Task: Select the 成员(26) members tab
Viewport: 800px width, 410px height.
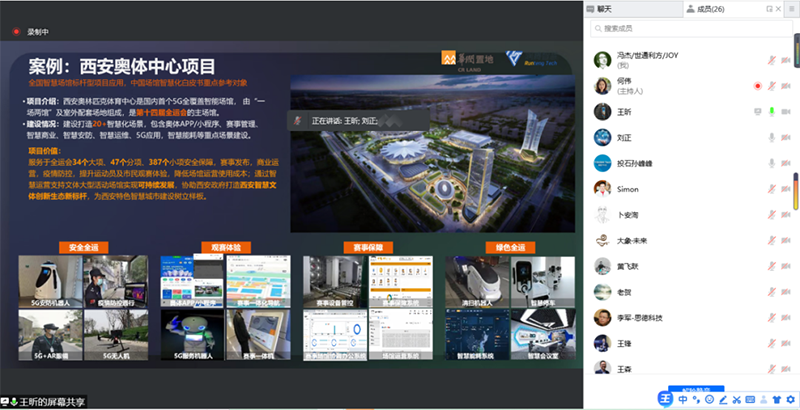Action: pyautogui.click(x=710, y=9)
